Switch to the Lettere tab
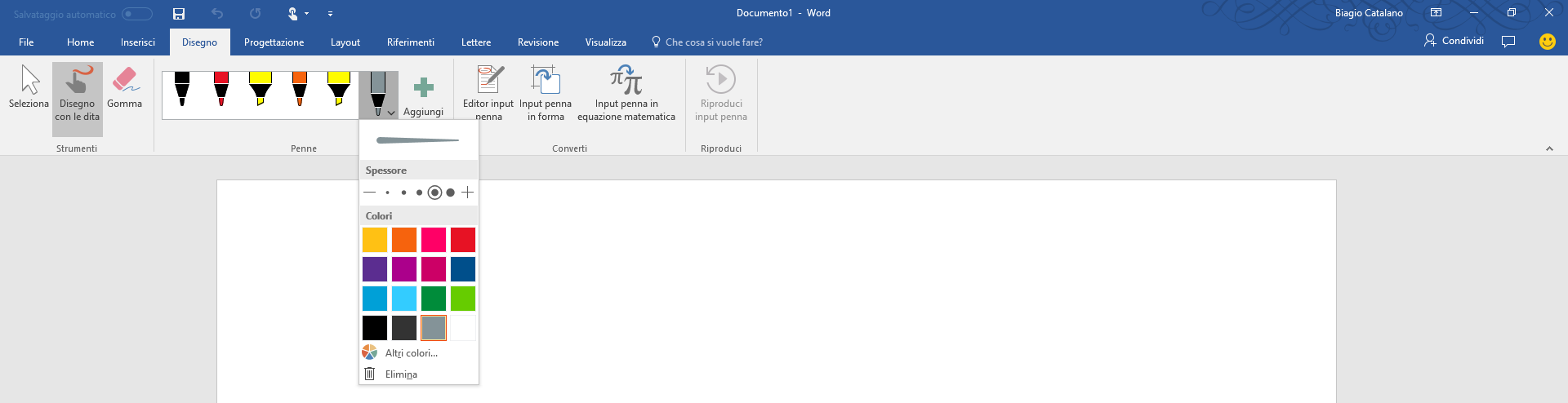Image resolution: width=1568 pixels, height=403 pixels. [x=476, y=42]
